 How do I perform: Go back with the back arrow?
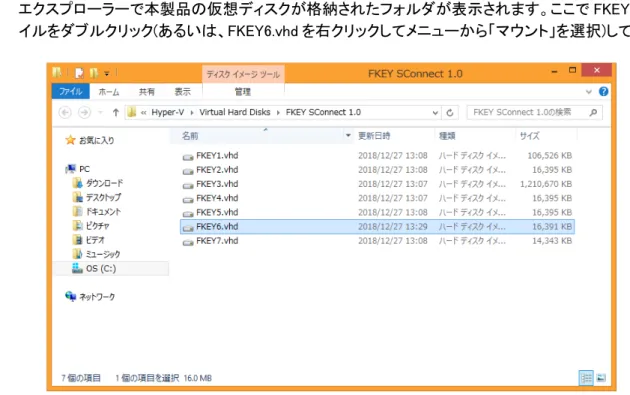[65, 113]
